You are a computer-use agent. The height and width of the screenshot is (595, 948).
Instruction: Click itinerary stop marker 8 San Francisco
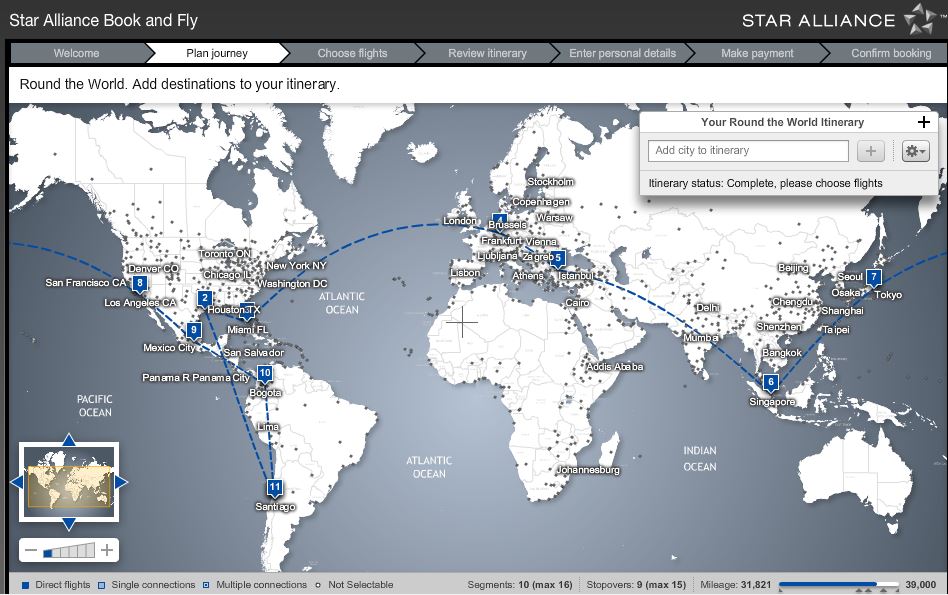(140, 283)
